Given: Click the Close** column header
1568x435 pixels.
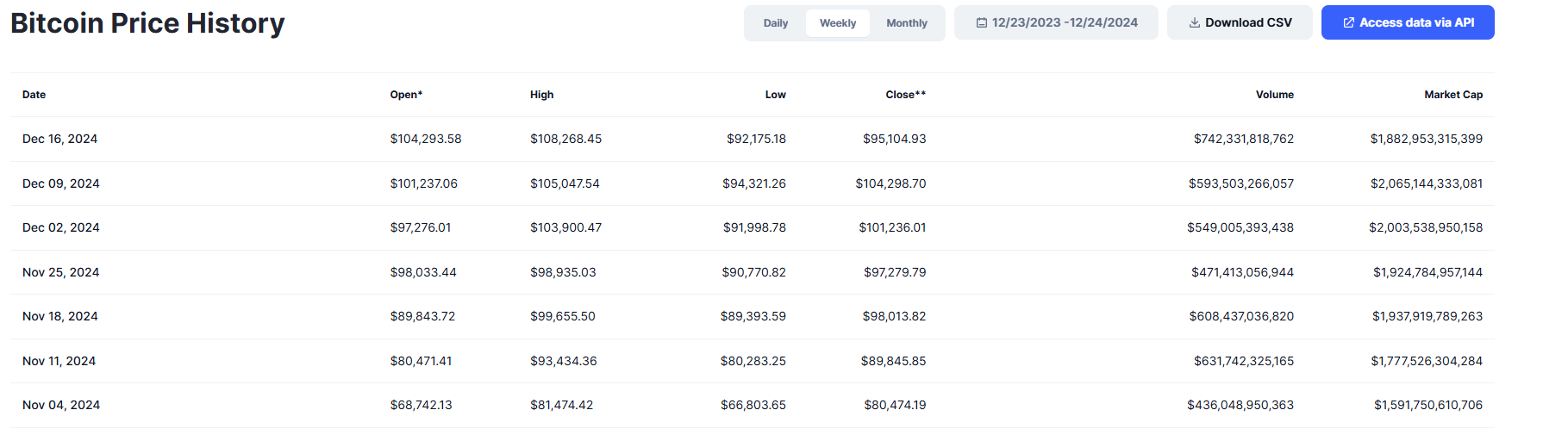Looking at the screenshot, I should (x=906, y=95).
